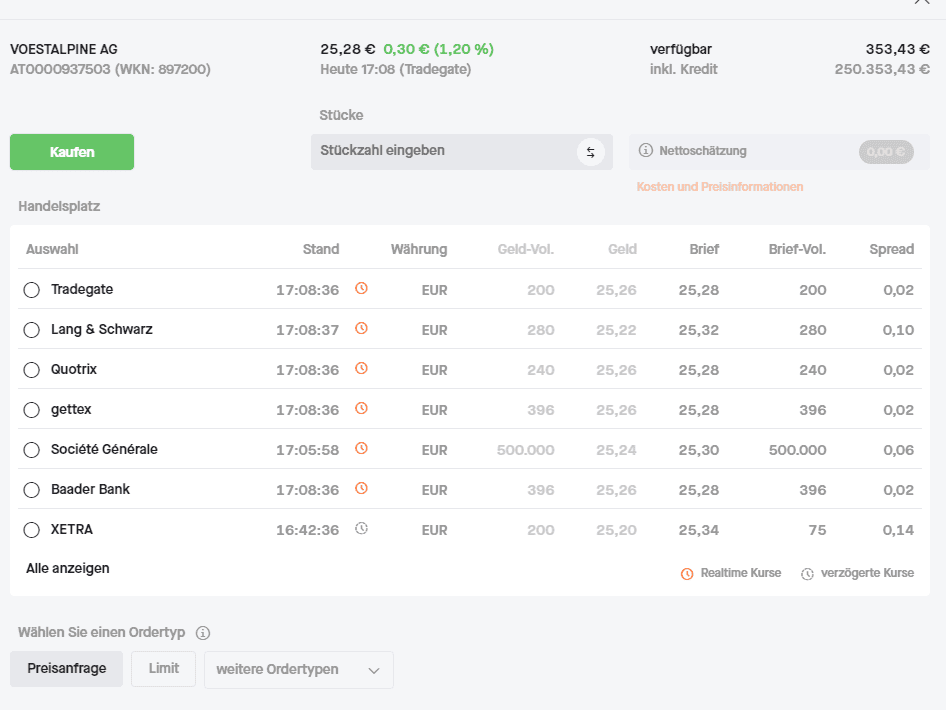Select the Tradegate trading venue radio button

click(x=31, y=290)
